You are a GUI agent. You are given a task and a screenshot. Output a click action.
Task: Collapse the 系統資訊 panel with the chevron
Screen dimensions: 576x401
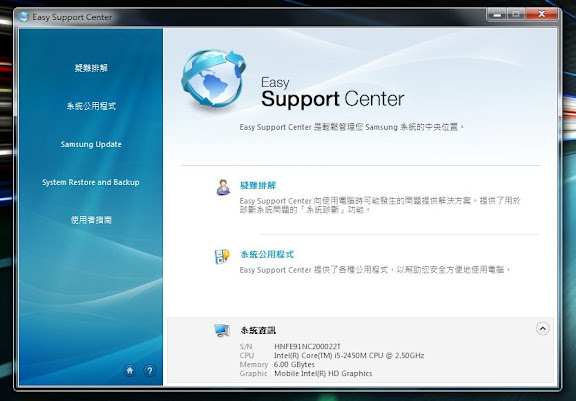tap(543, 328)
